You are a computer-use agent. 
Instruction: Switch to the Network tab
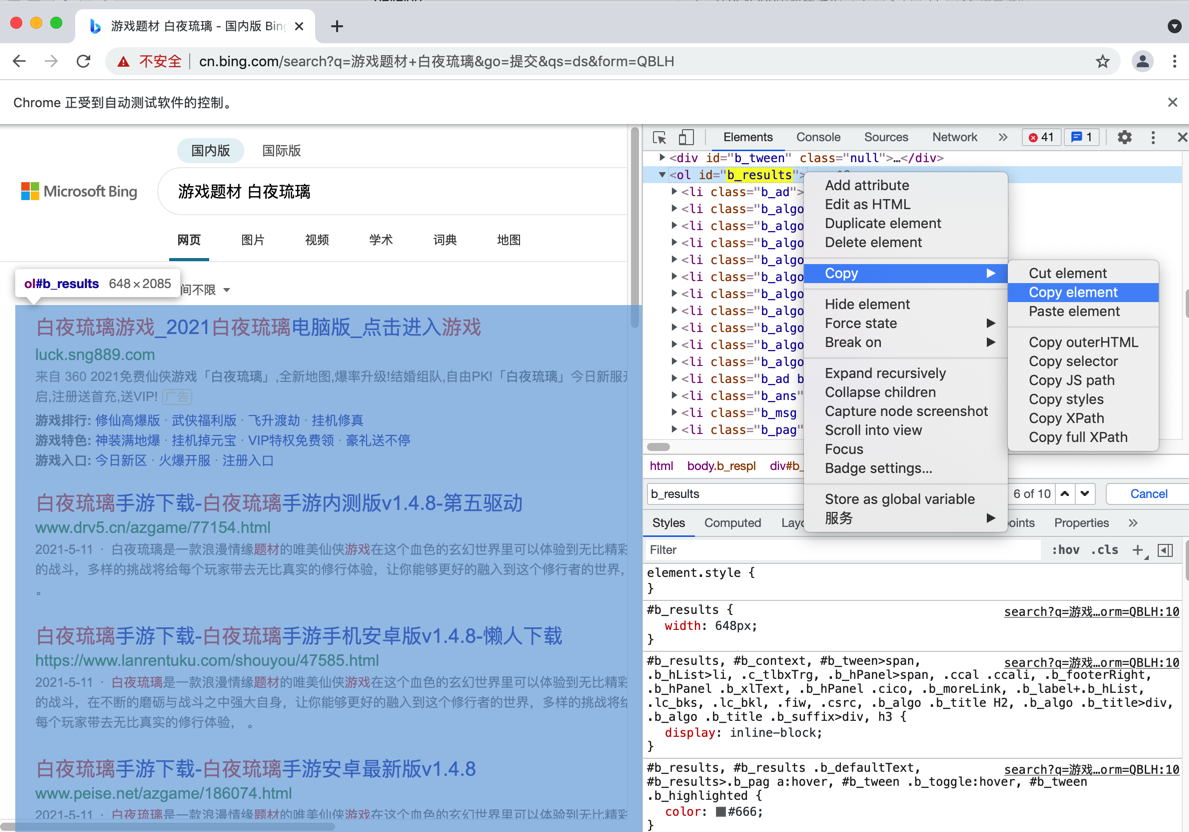[955, 137]
